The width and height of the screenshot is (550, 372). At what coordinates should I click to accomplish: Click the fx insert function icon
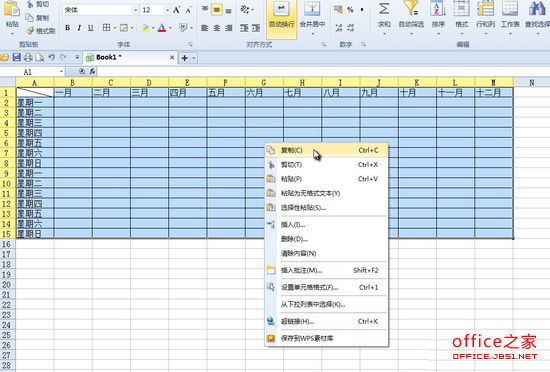(x=92, y=72)
